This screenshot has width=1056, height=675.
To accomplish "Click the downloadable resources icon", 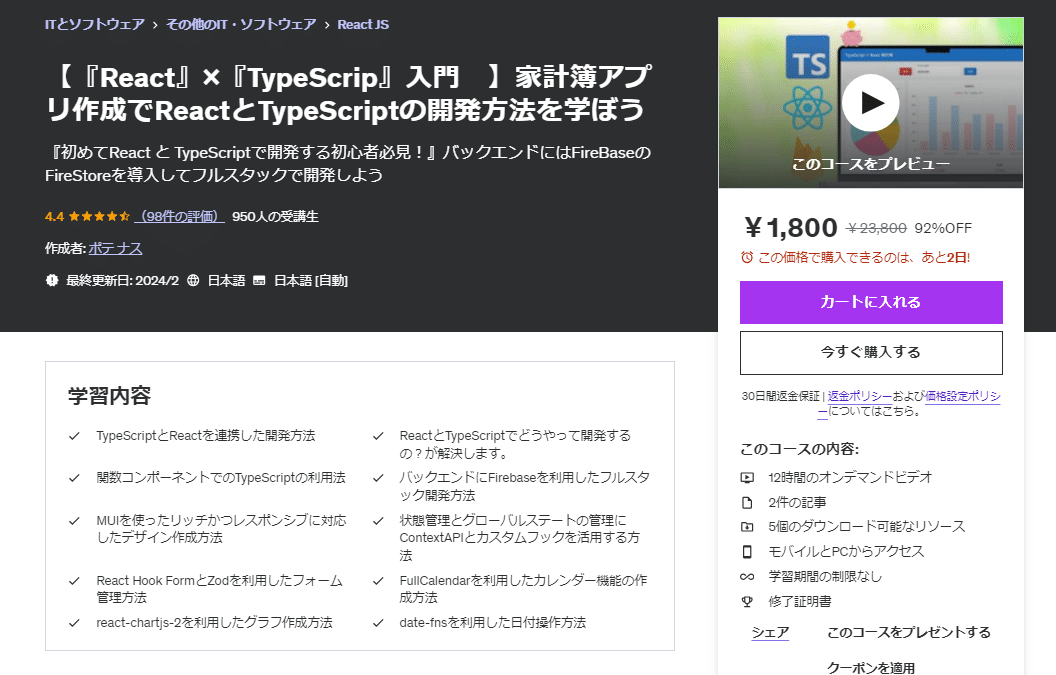I will coord(747,526).
